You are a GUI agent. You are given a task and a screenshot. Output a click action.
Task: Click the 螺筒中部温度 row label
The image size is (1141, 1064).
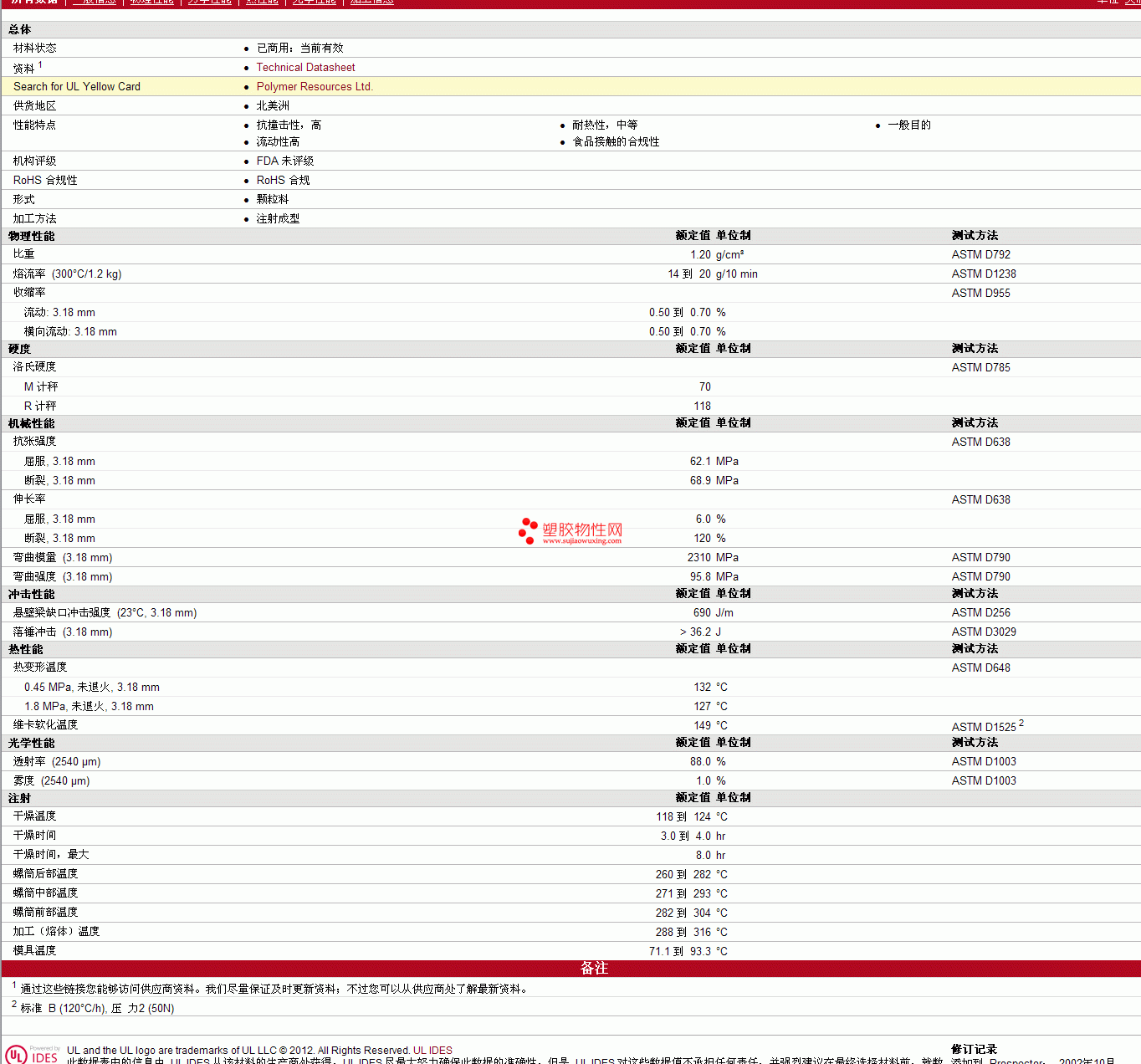pos(46,893)
